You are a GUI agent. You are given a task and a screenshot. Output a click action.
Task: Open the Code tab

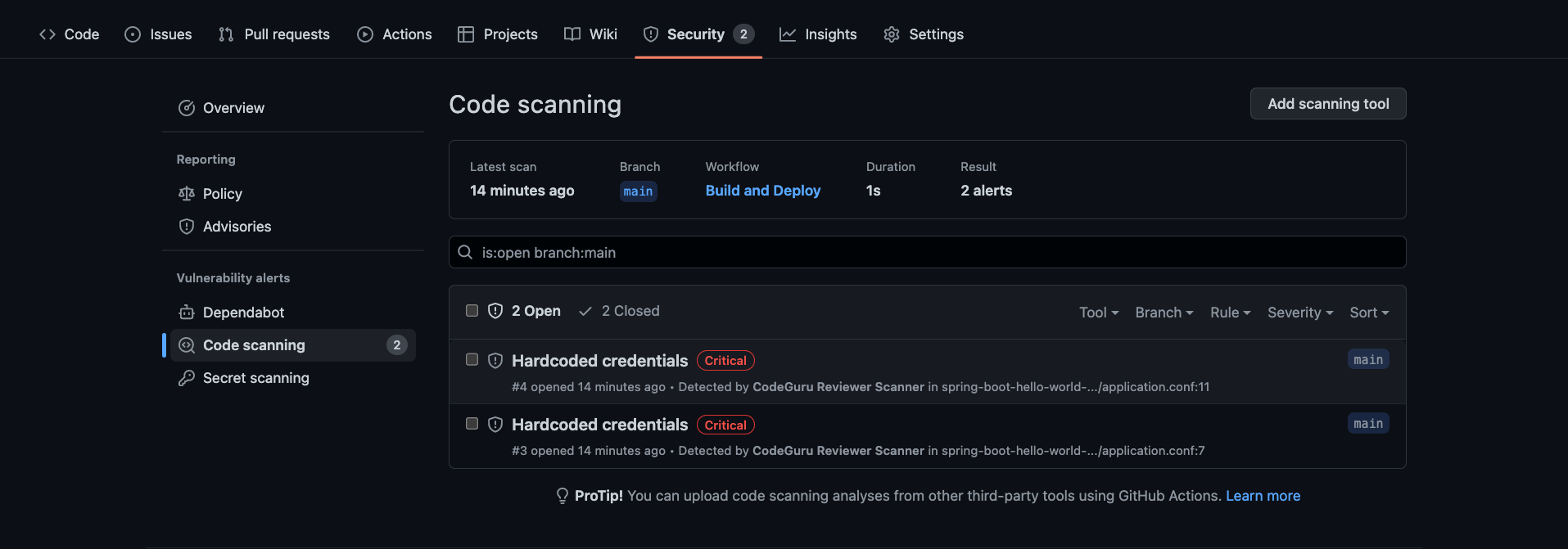coord(70,34)
